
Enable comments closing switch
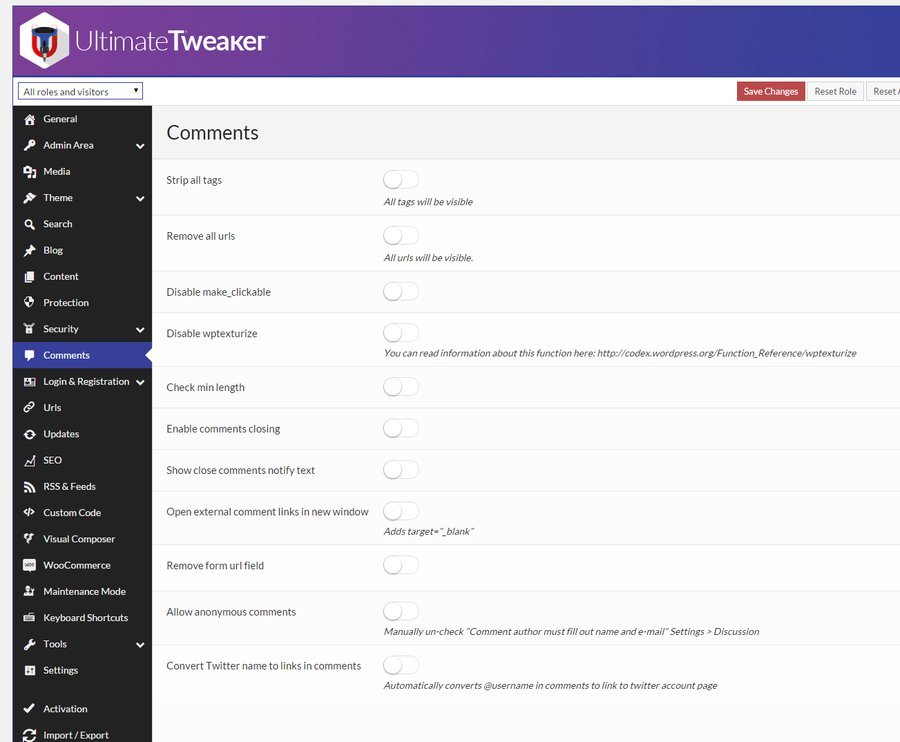400,427
